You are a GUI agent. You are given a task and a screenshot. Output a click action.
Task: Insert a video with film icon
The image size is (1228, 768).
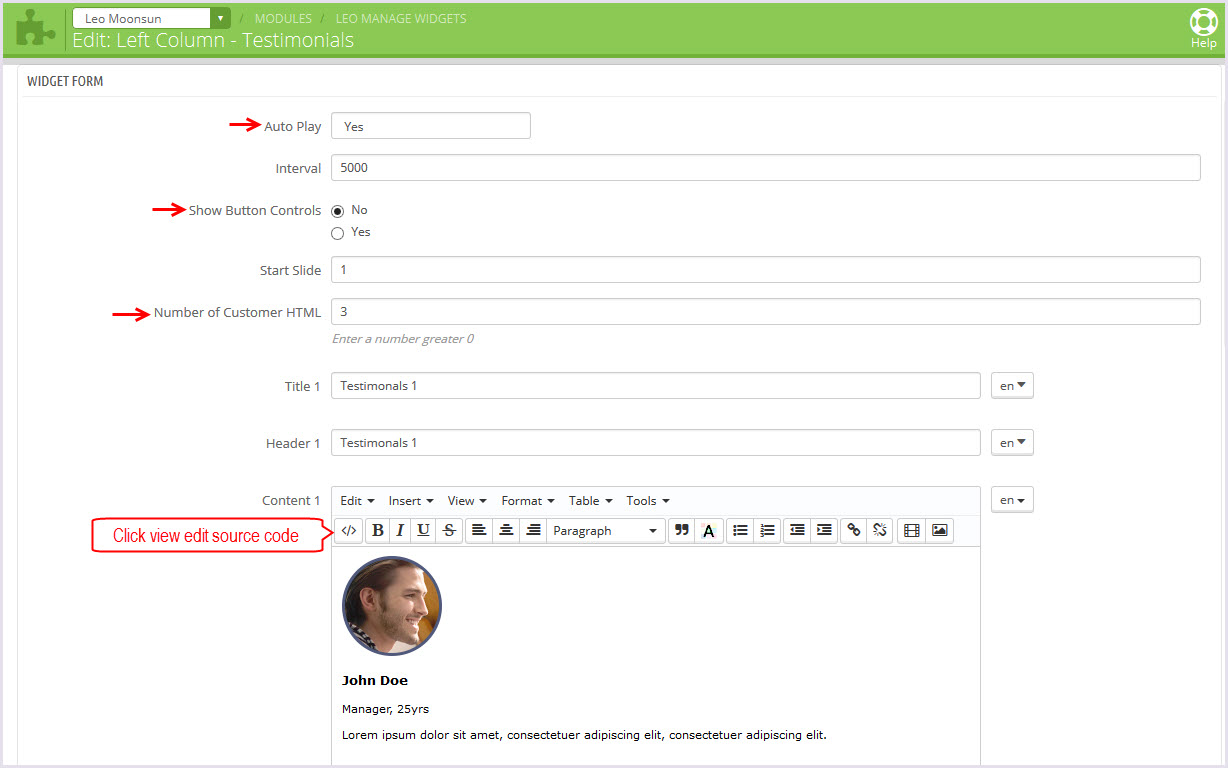click(x=911, y=531)
